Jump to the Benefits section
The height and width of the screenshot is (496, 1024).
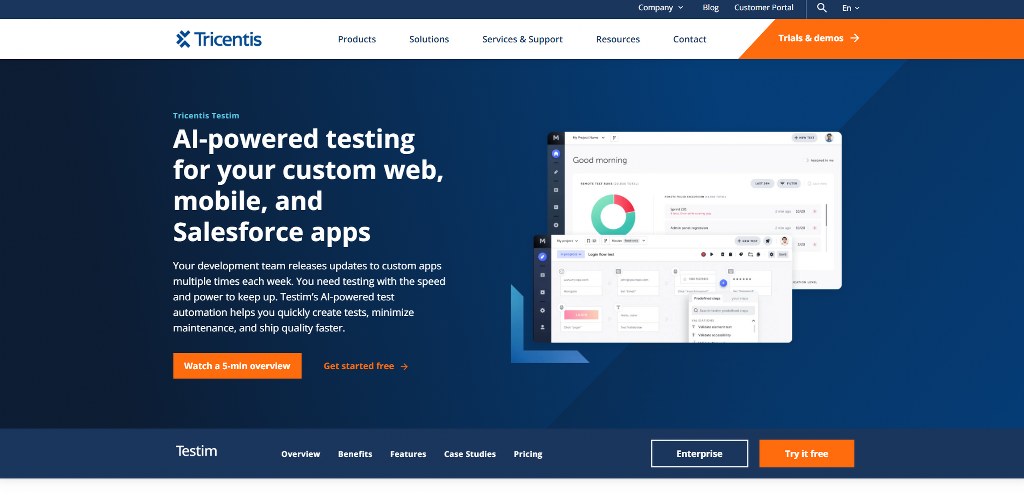355,454
